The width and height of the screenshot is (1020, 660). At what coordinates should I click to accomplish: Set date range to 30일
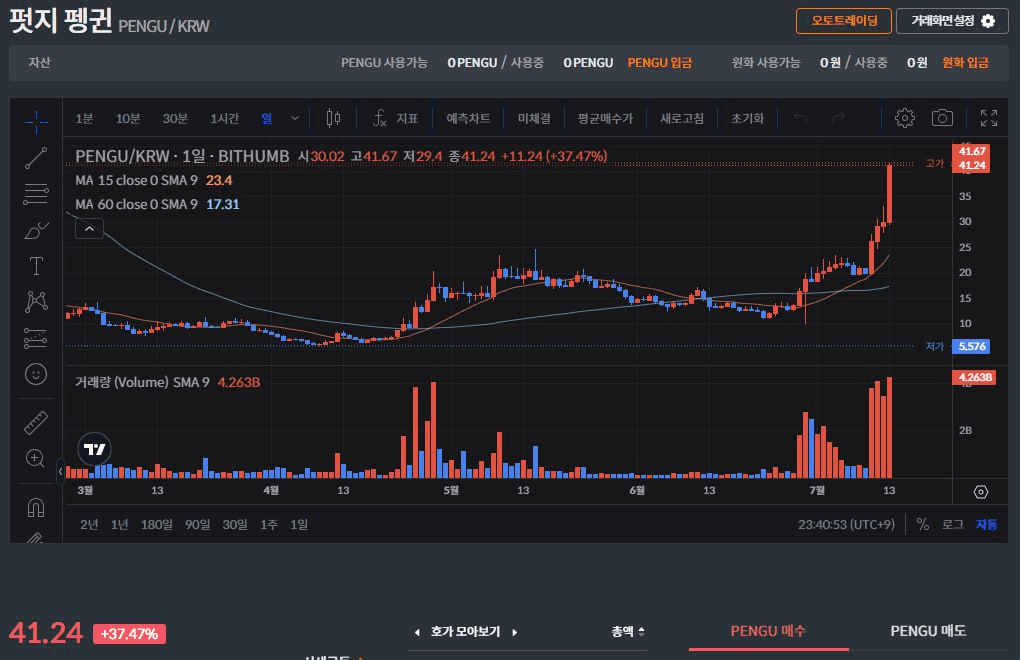coord(235,524)
